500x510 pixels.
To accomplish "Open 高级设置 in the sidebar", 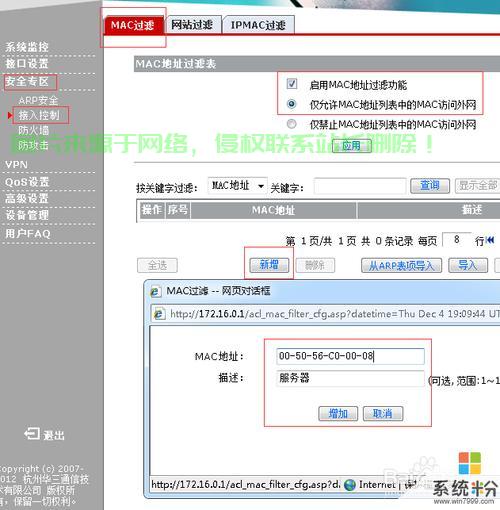I will point(27,199).
